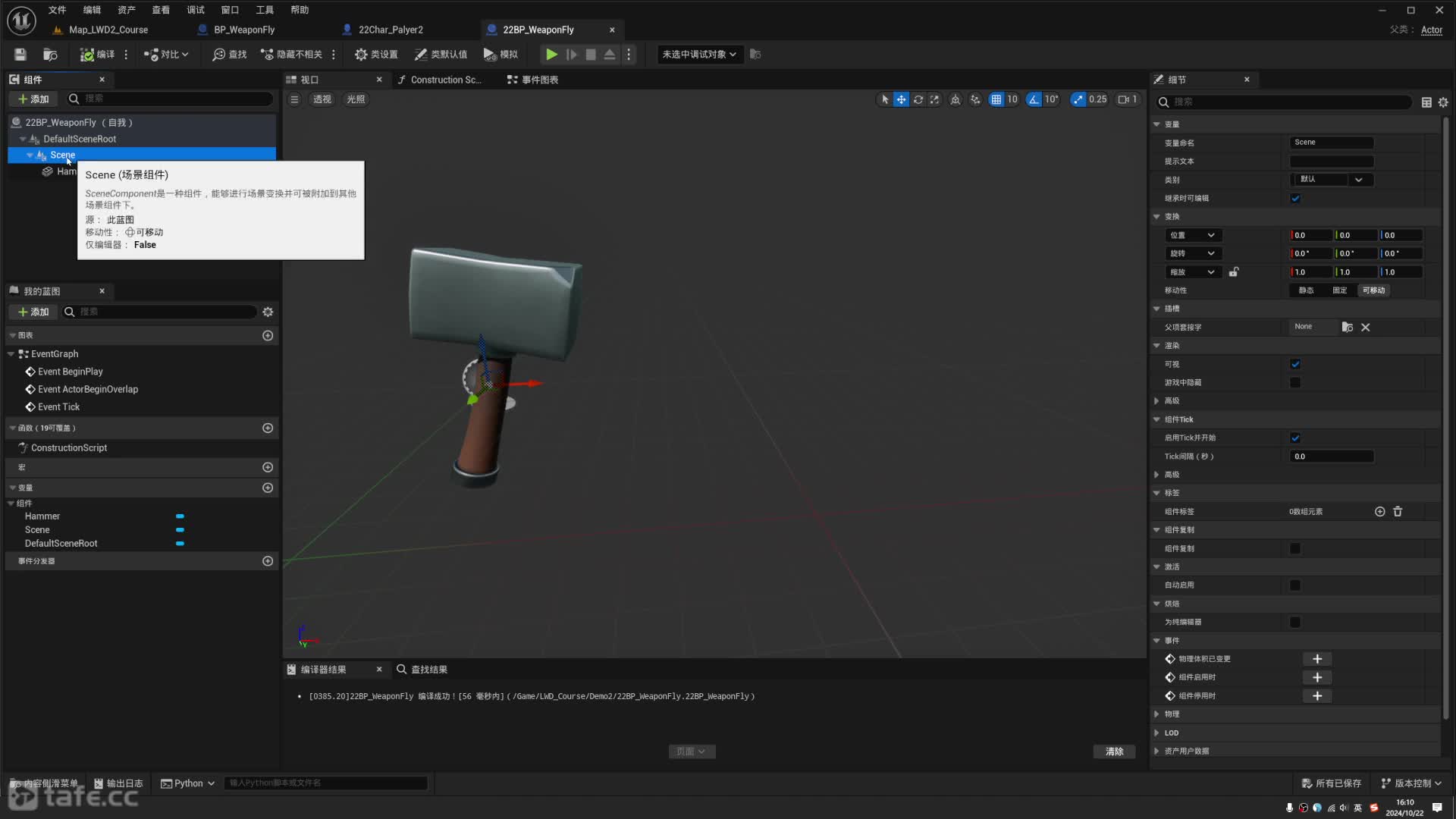Viewport: 1456px width, 819px height.
Task: Toggle the 可视 visible checkbox
Action: pos(1295,365)
